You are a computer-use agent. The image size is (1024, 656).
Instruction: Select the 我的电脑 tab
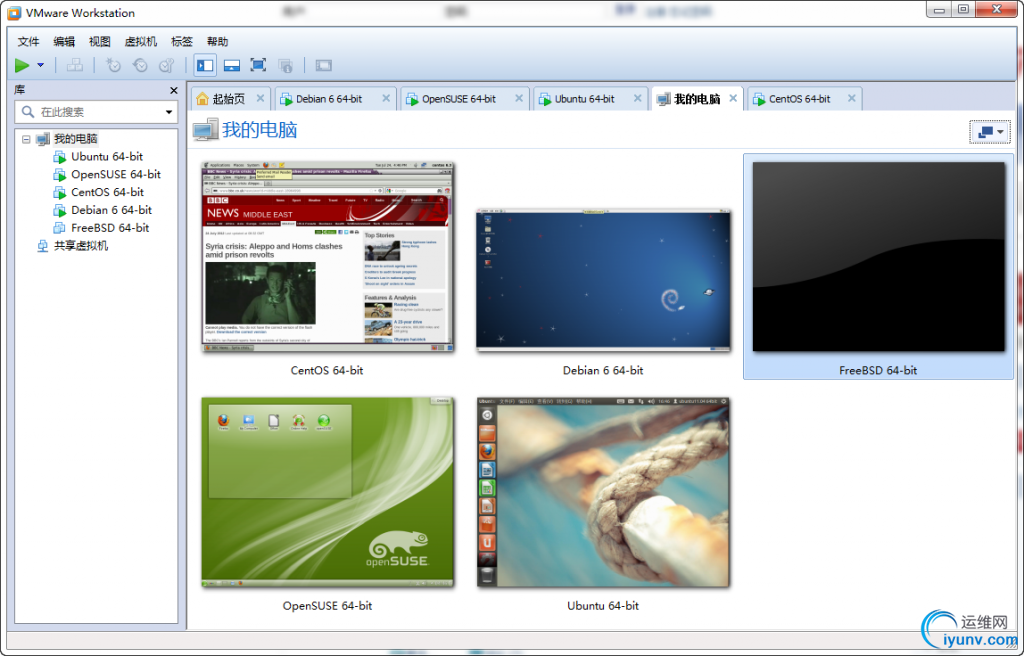697,99
